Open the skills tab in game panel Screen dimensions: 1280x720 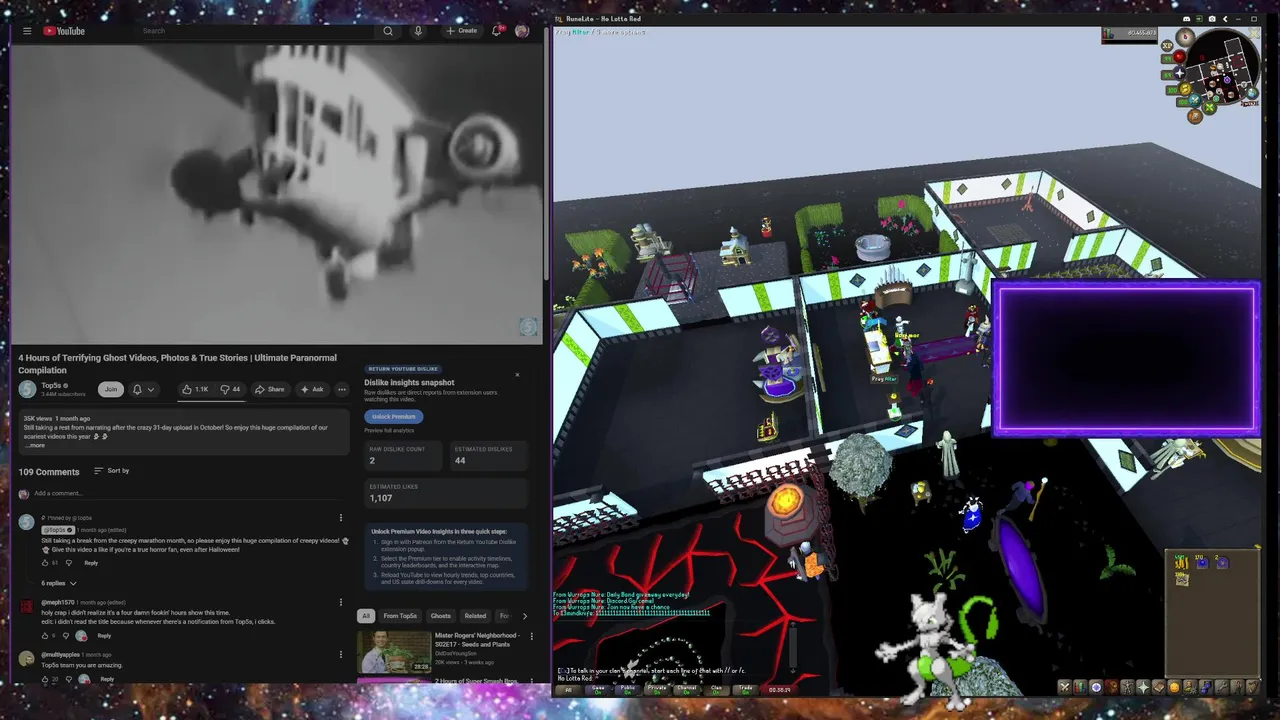click(1080, 688)
